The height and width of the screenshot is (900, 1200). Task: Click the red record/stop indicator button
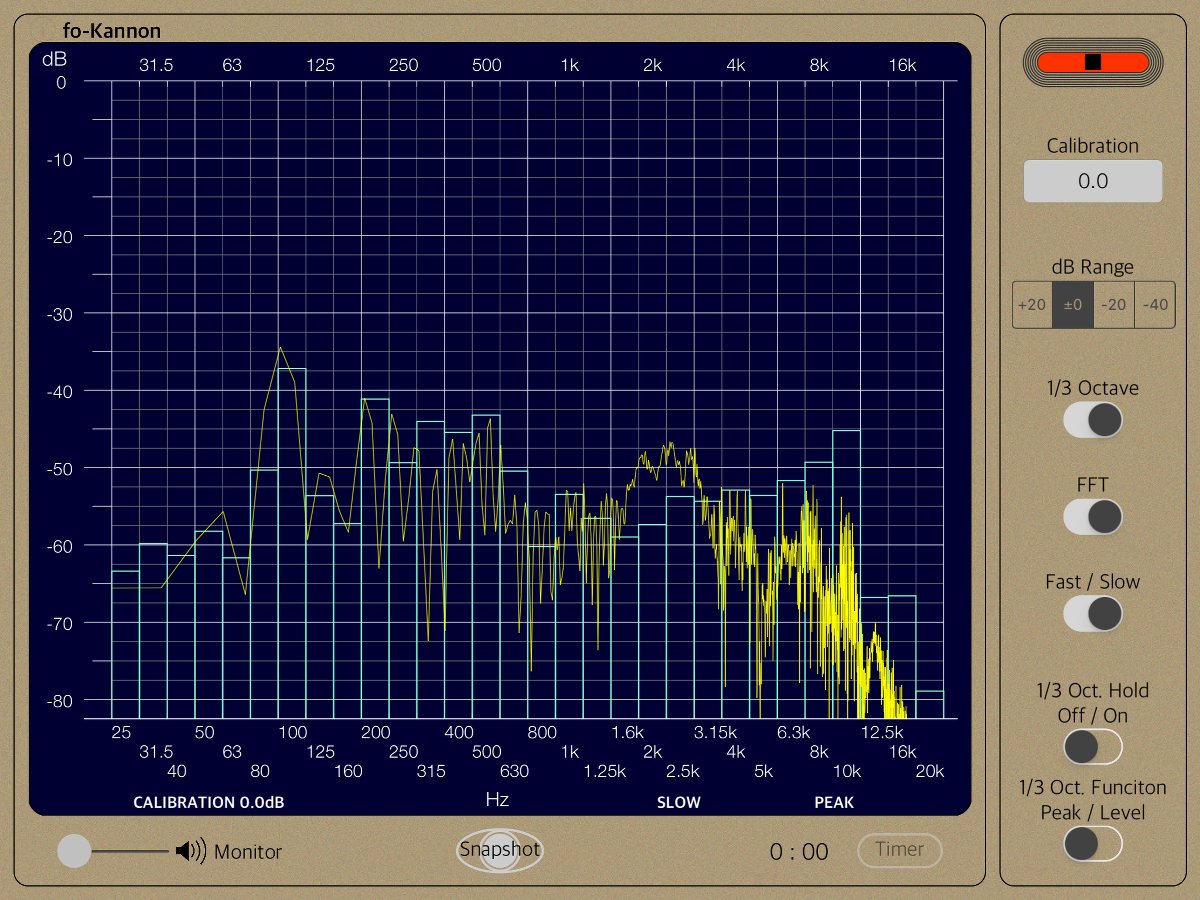coord(1092,62)
